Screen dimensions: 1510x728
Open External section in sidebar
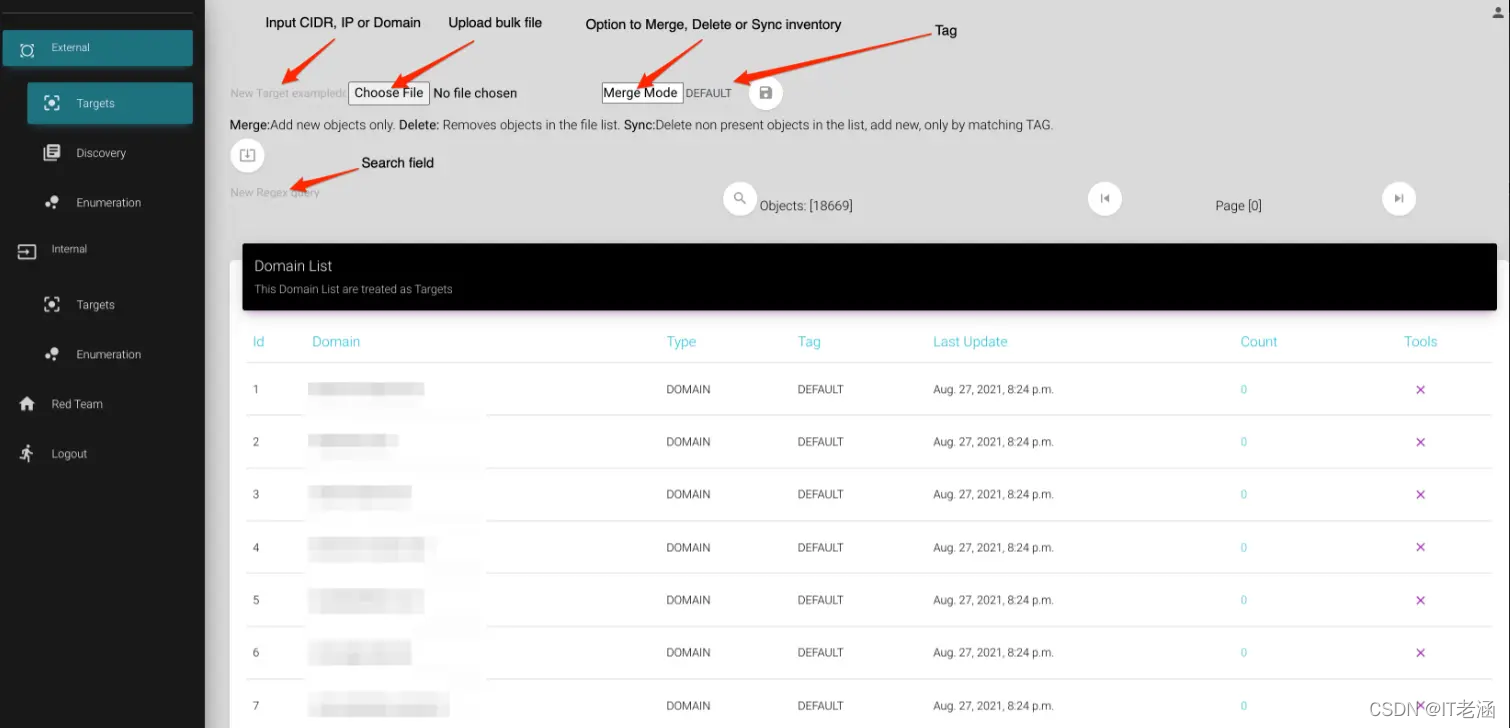coord(98,48)
